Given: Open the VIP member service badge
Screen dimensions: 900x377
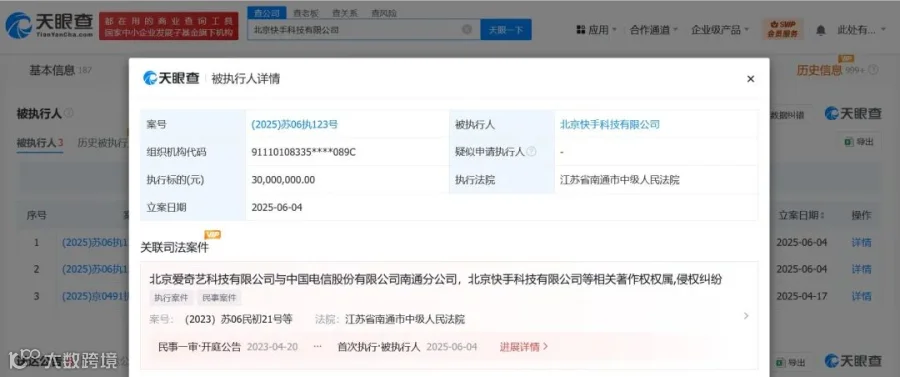Looking at the screenshot, I should point(782,29).
